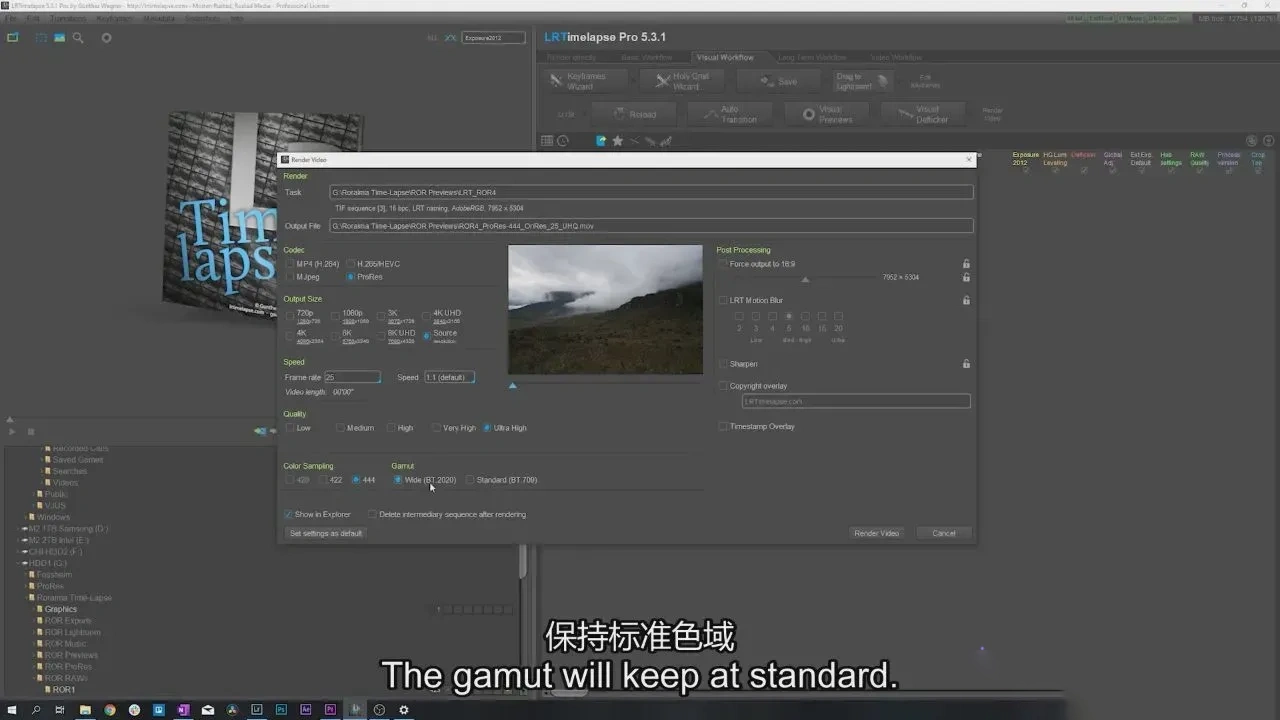Enable LRT Motion Blur
This screenshot has height=720, width=1280.
751,300
